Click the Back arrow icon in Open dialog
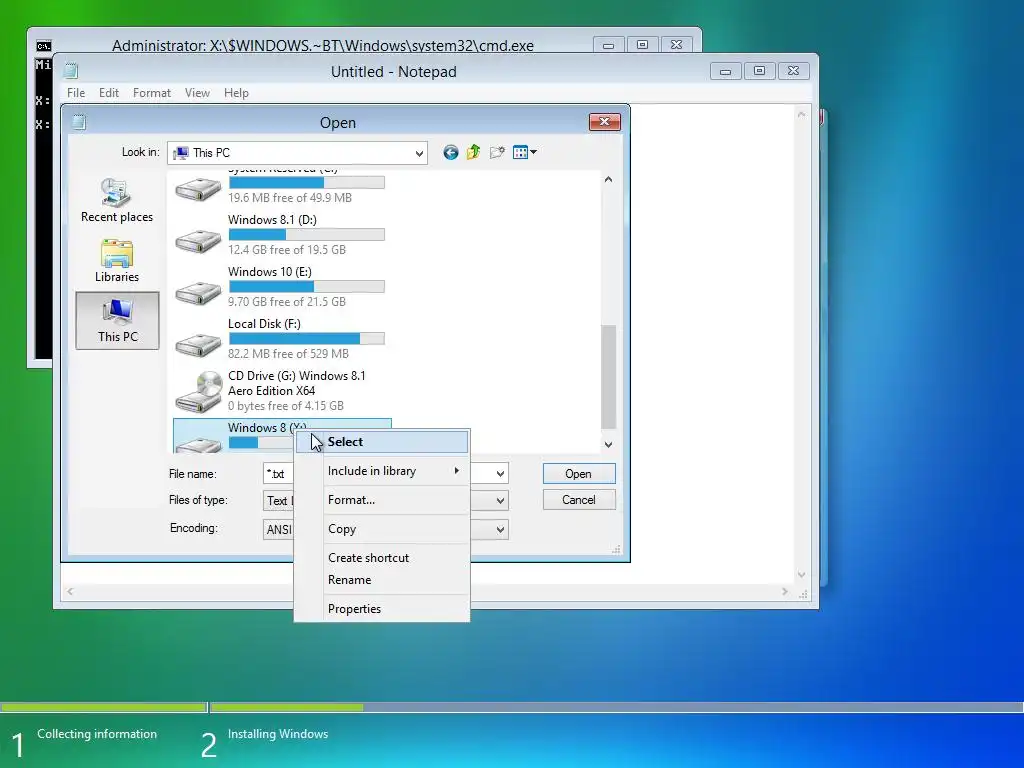The image size is (1024, 768). pos(451,153)
